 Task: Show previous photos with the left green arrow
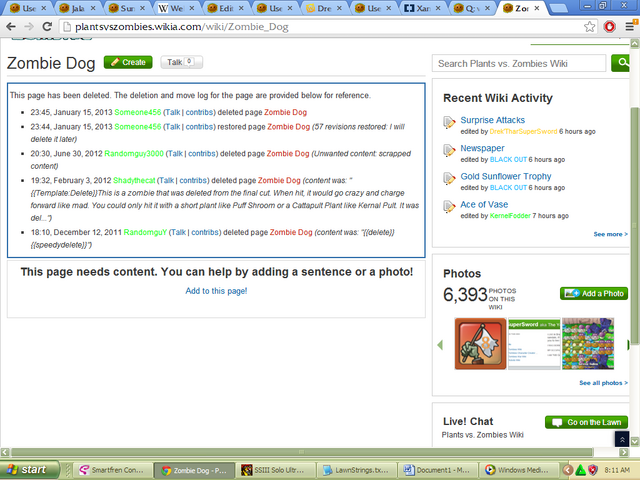click(440, 345)
